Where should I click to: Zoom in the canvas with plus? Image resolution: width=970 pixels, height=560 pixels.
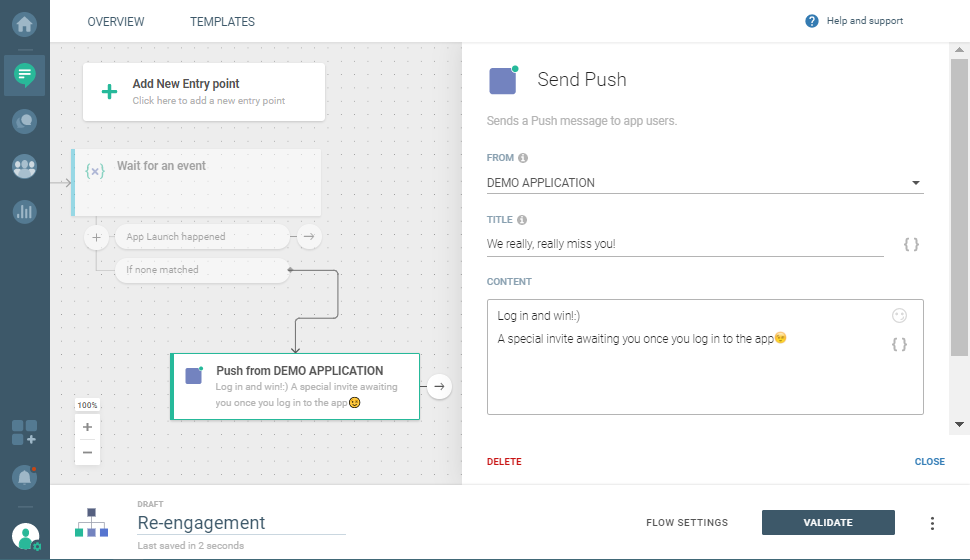pos(87,427)
